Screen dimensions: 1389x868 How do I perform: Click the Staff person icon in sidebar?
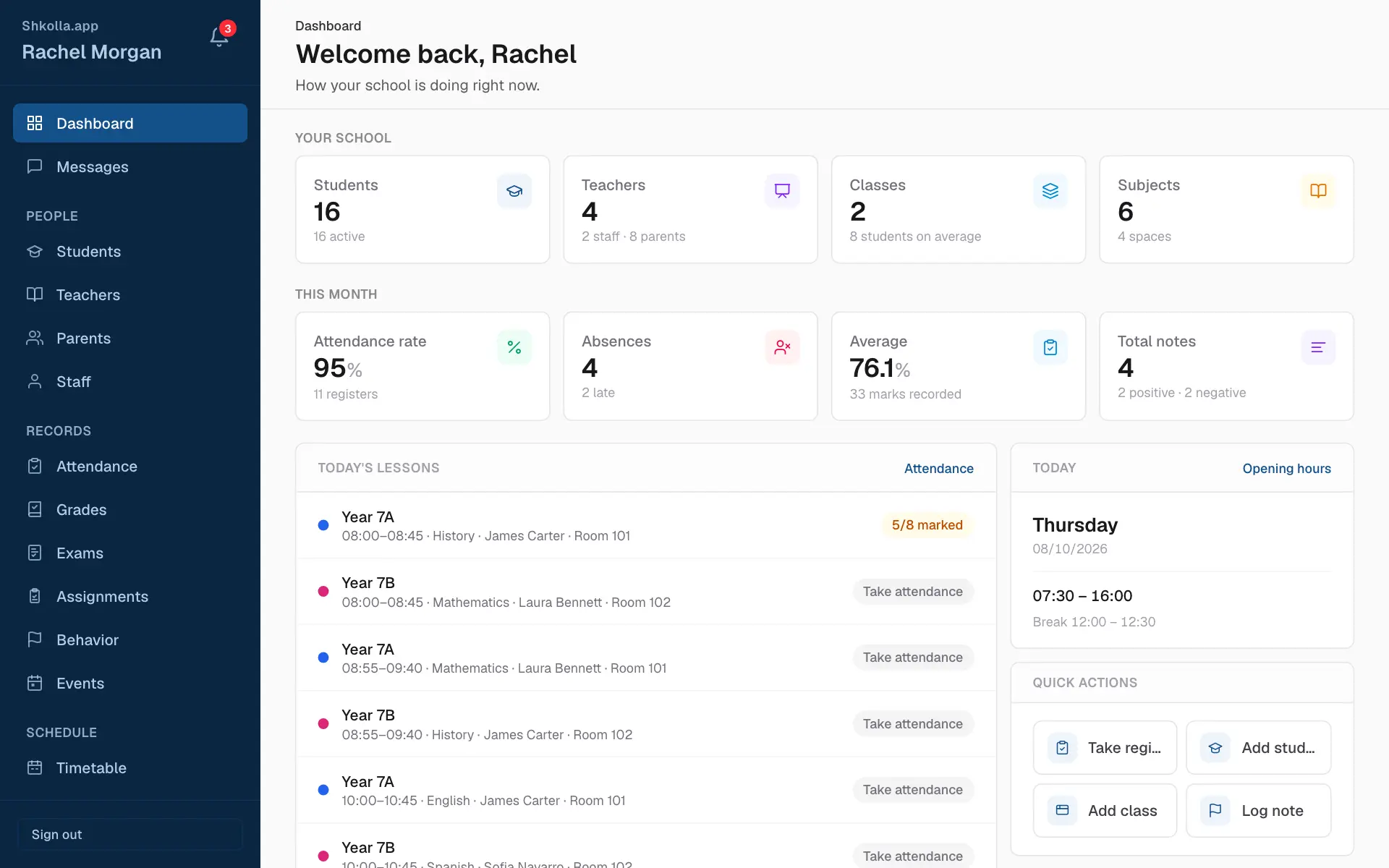[35, 381]
